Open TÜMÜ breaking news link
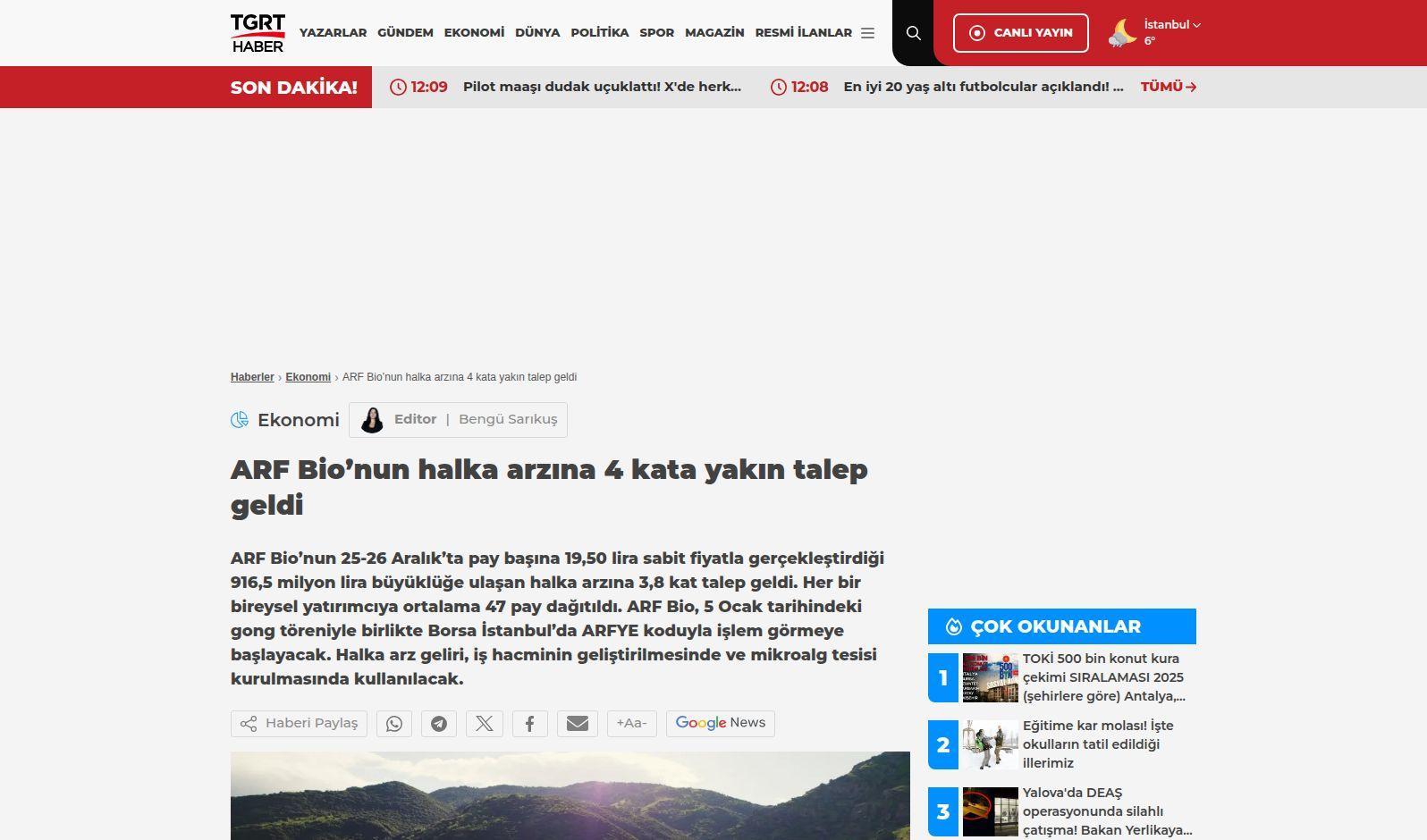The height and width of the screenshot is (840, 1427). point(1168,87)
